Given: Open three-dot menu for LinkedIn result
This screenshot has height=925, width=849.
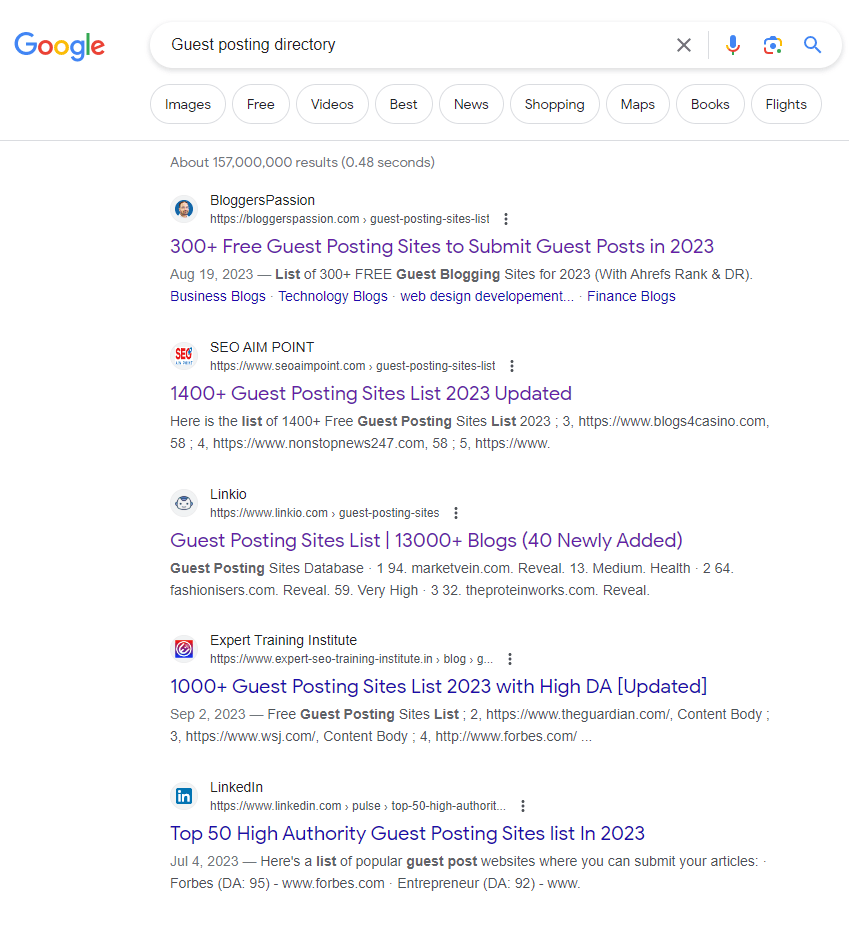Looking at the screenshot, I should 522,806.
